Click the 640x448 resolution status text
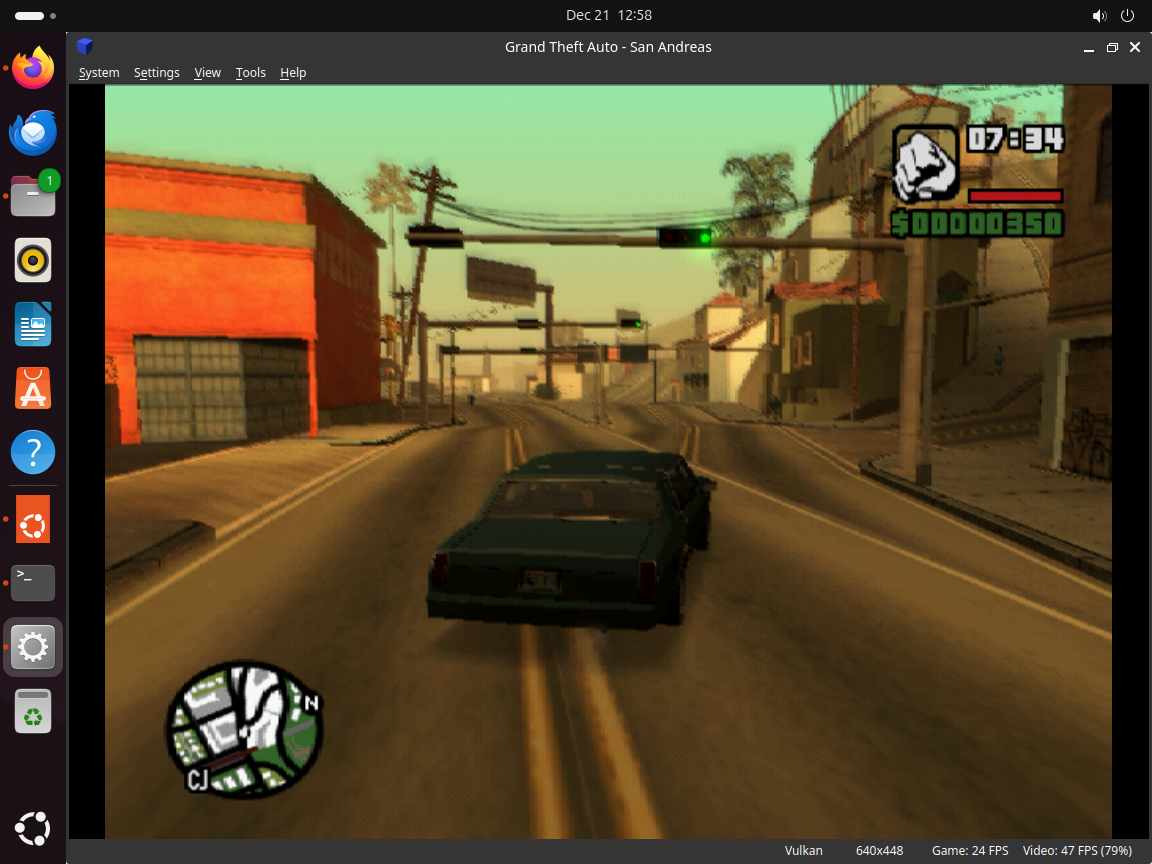 click(x=879, y=851)
